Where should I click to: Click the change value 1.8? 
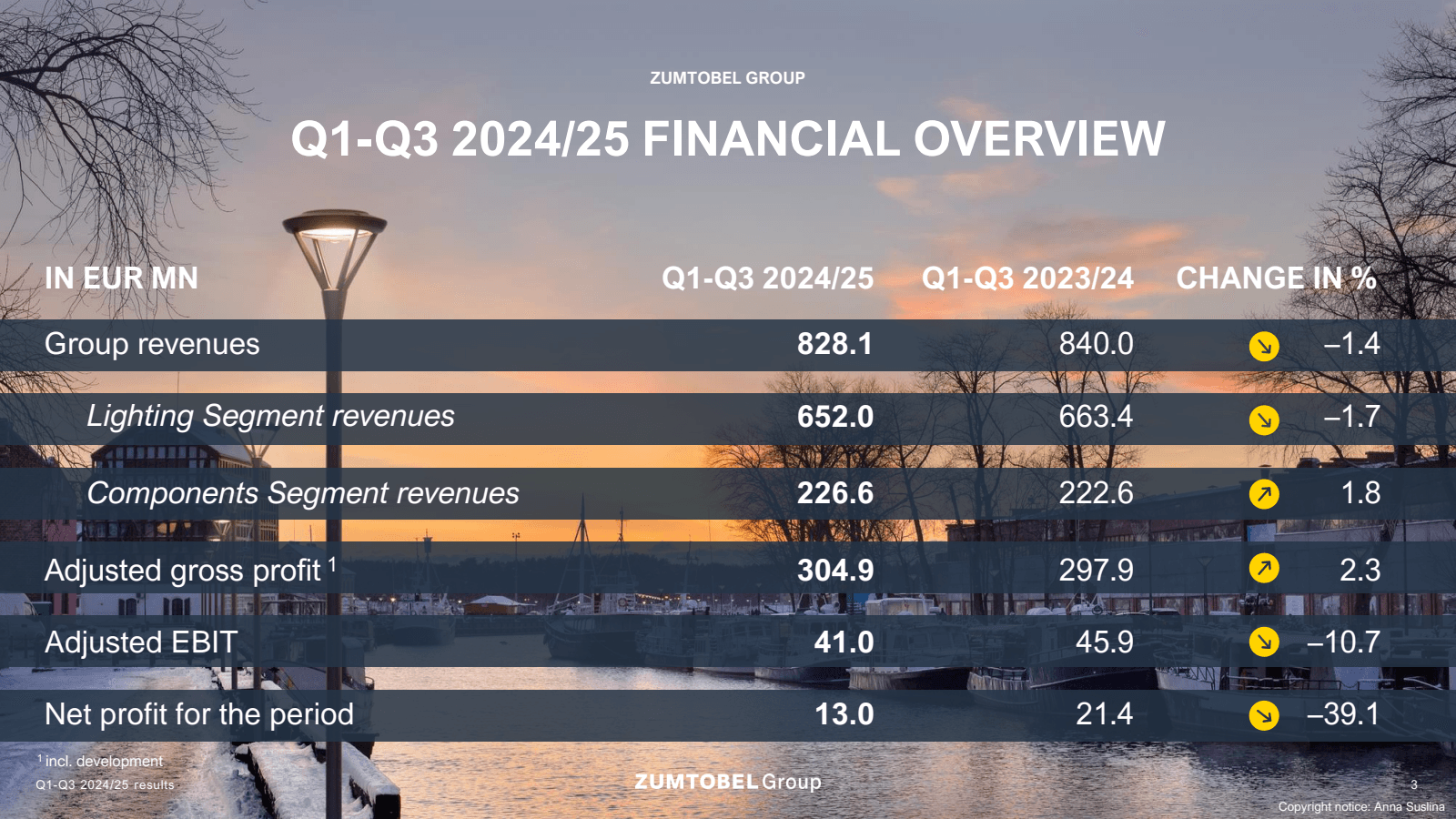pyautogui.click(x=1361, y=493)
